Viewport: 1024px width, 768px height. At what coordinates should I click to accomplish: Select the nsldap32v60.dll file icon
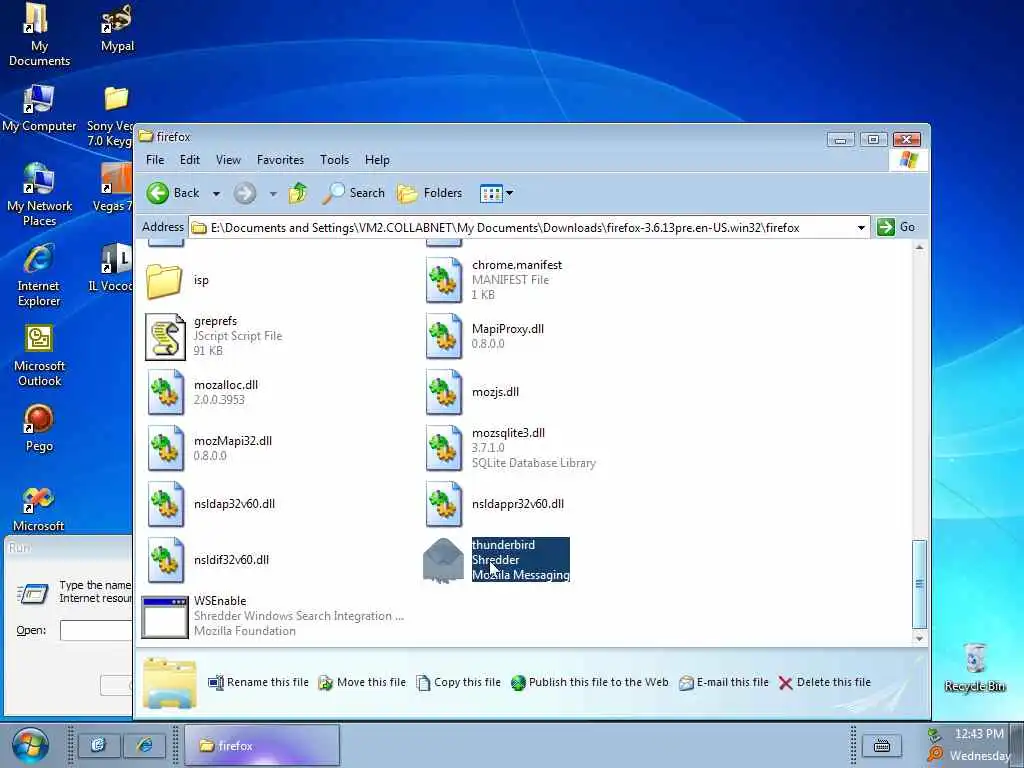tap(165, 504)
